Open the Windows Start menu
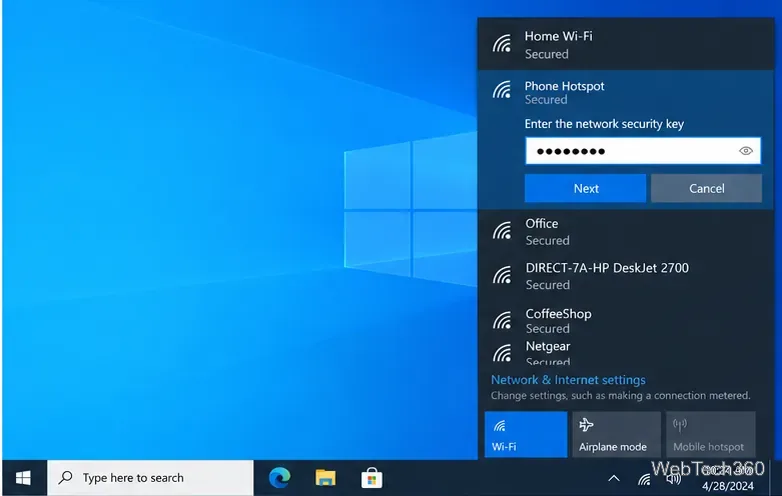Screen dimensions: 782x496 (23, 478)
